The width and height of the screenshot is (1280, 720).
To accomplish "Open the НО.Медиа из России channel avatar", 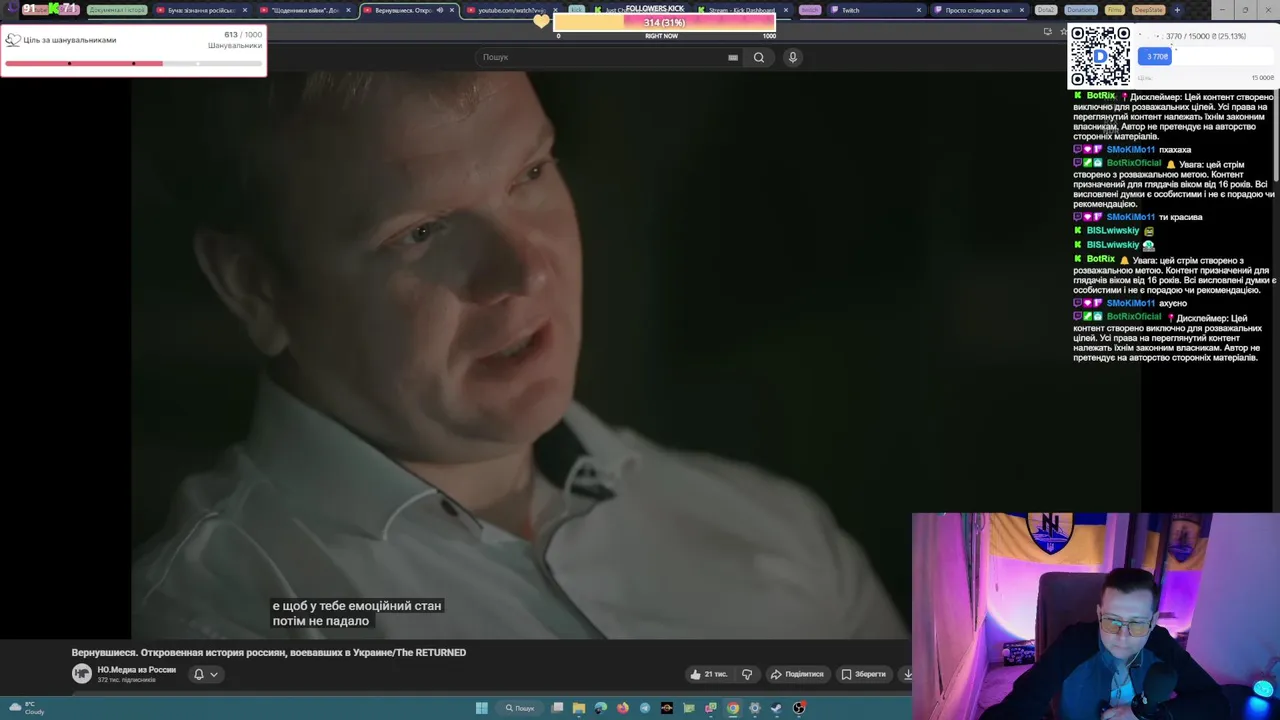I will 82,674.
